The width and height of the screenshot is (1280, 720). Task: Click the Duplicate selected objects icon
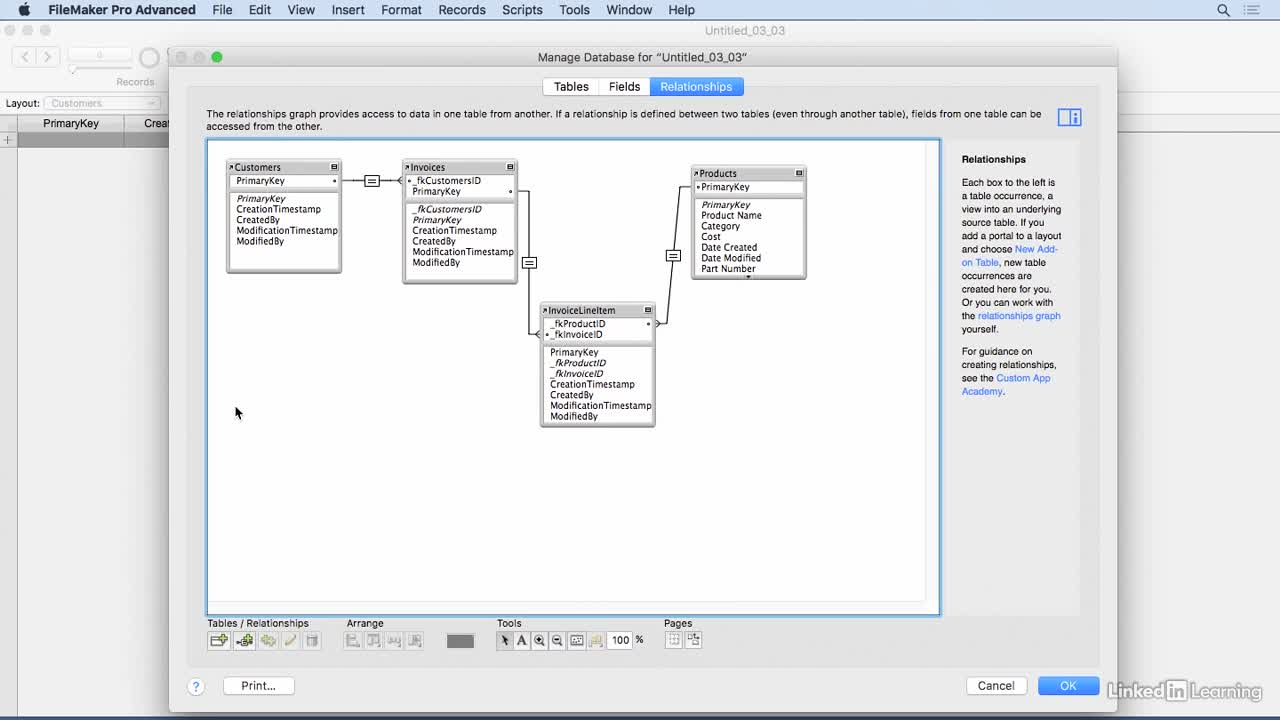click(x=268, y=640)
